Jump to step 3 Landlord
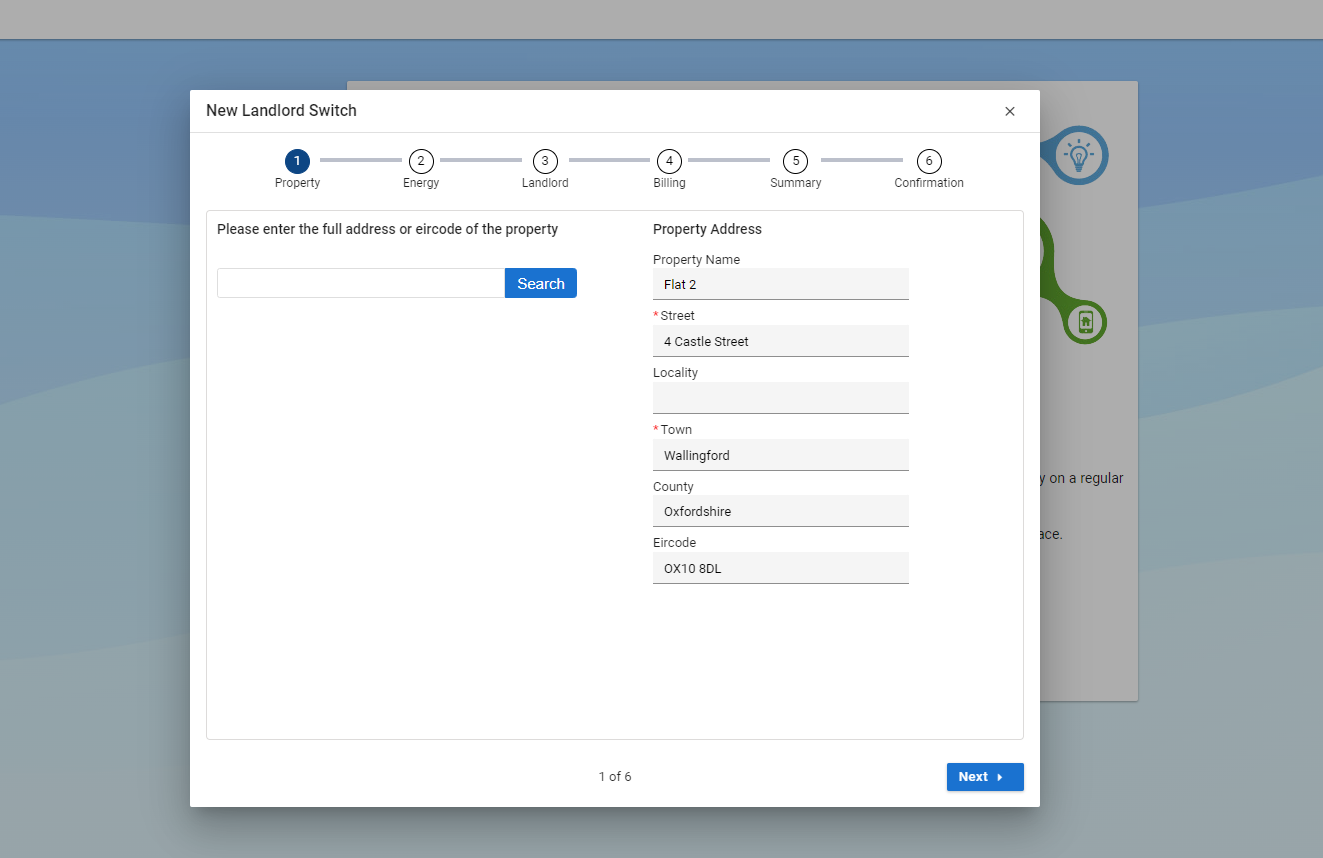1323x858 pixels. tap(545, 161)
